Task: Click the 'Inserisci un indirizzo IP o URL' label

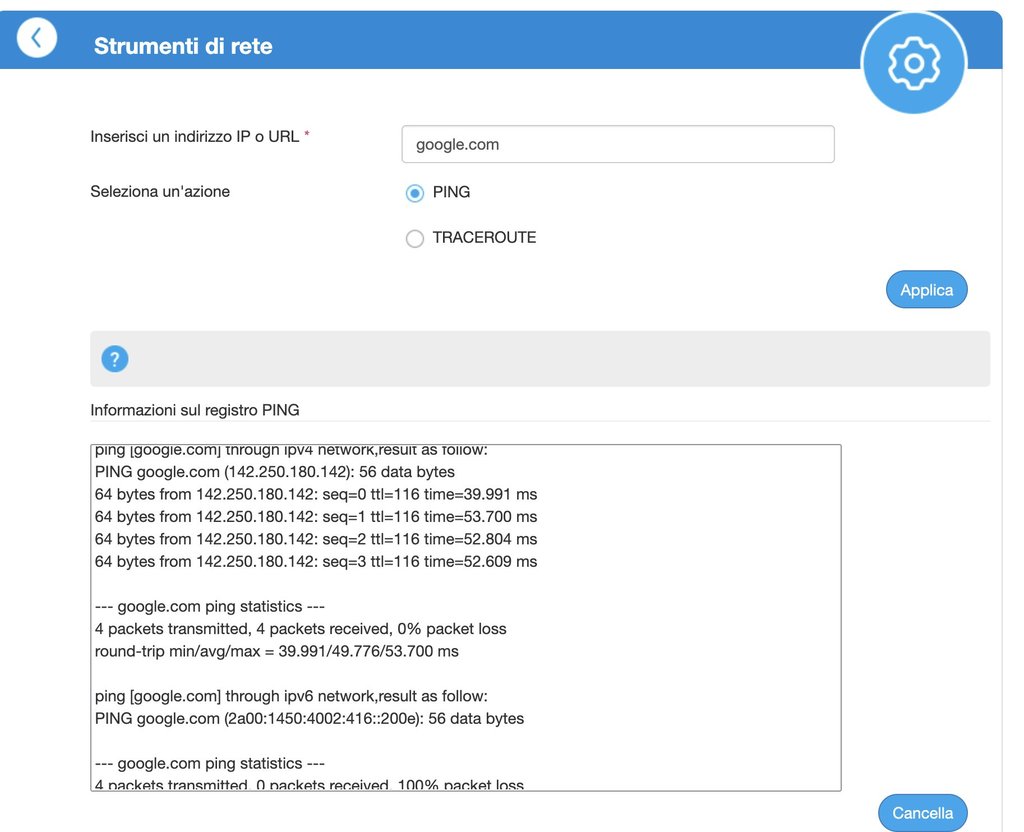Action: pos(195,136)
